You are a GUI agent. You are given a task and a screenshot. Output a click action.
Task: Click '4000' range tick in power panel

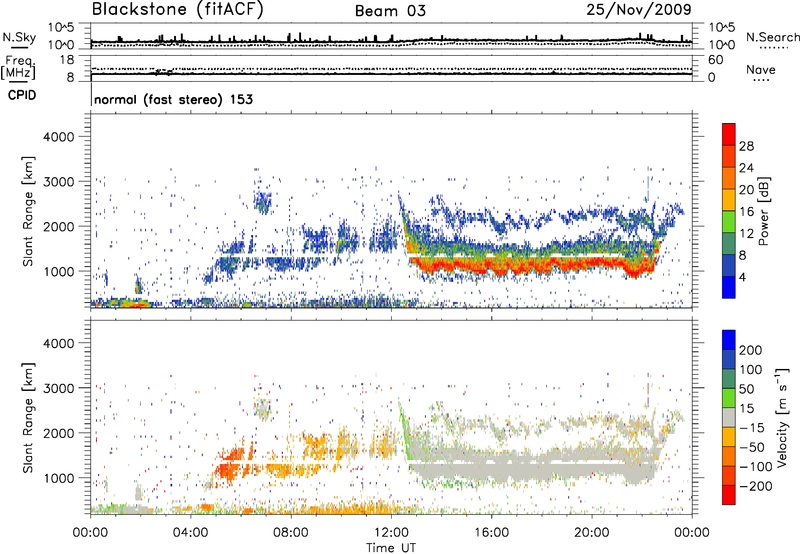pos(58,137)
